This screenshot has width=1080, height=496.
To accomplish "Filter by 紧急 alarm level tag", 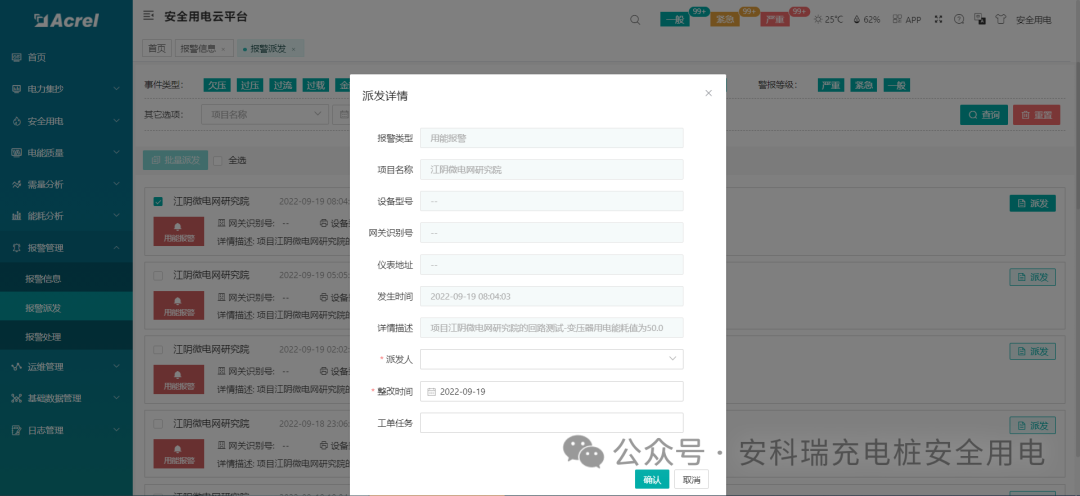I will (x=864, y=85).
